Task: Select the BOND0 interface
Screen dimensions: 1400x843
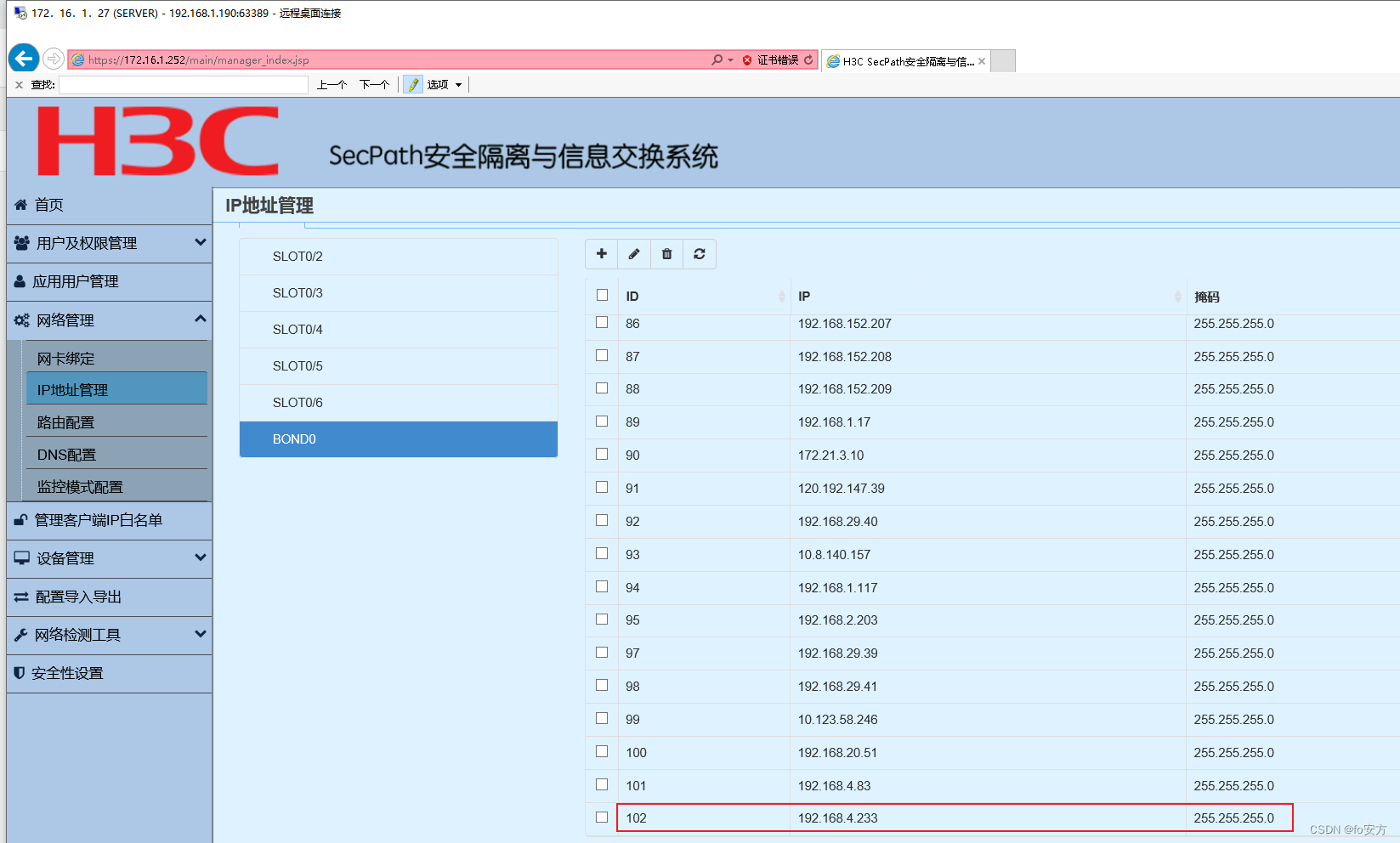Action: point(399,439)
